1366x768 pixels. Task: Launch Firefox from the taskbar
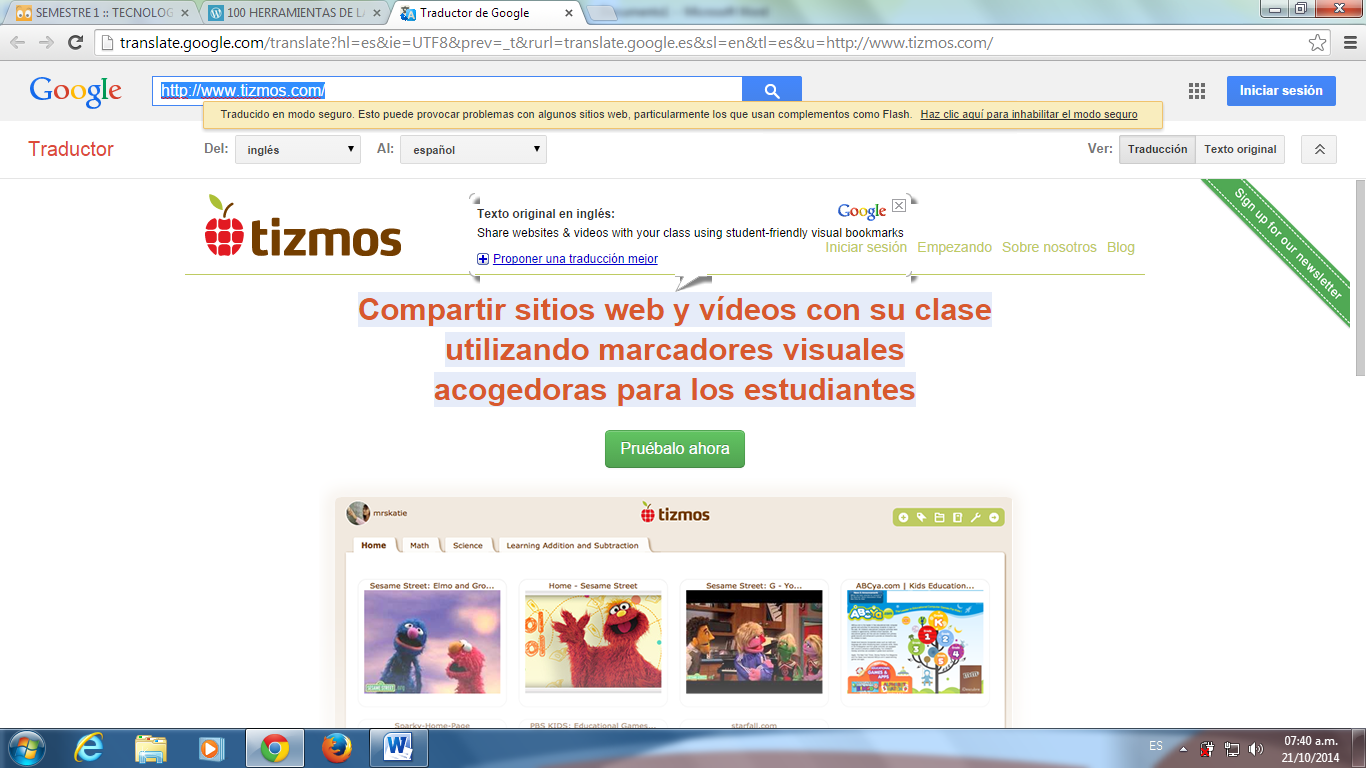click(338, 747)
